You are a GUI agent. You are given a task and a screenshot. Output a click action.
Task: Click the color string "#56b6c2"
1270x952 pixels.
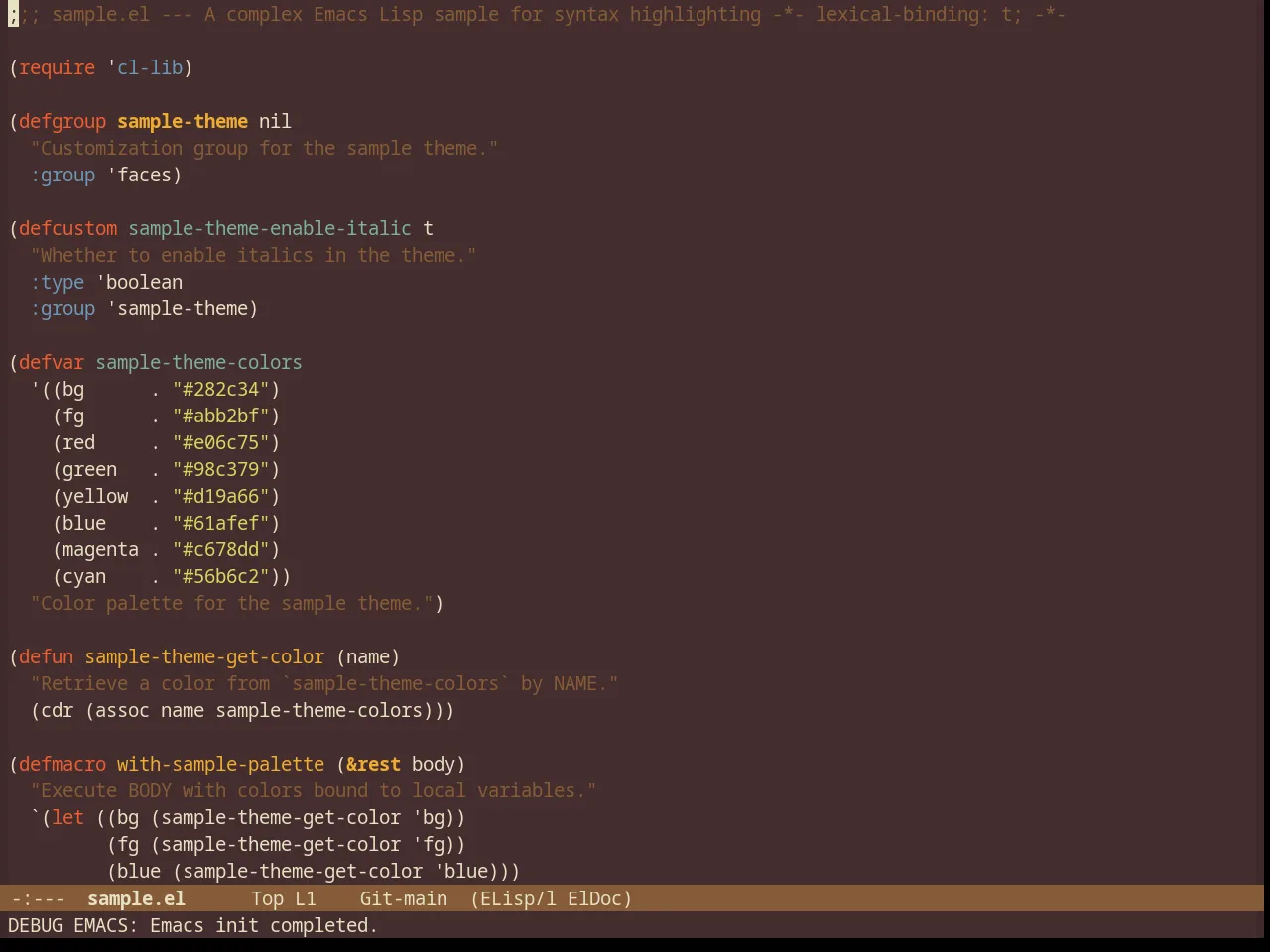pyautogui.click(x=220, y=576)
